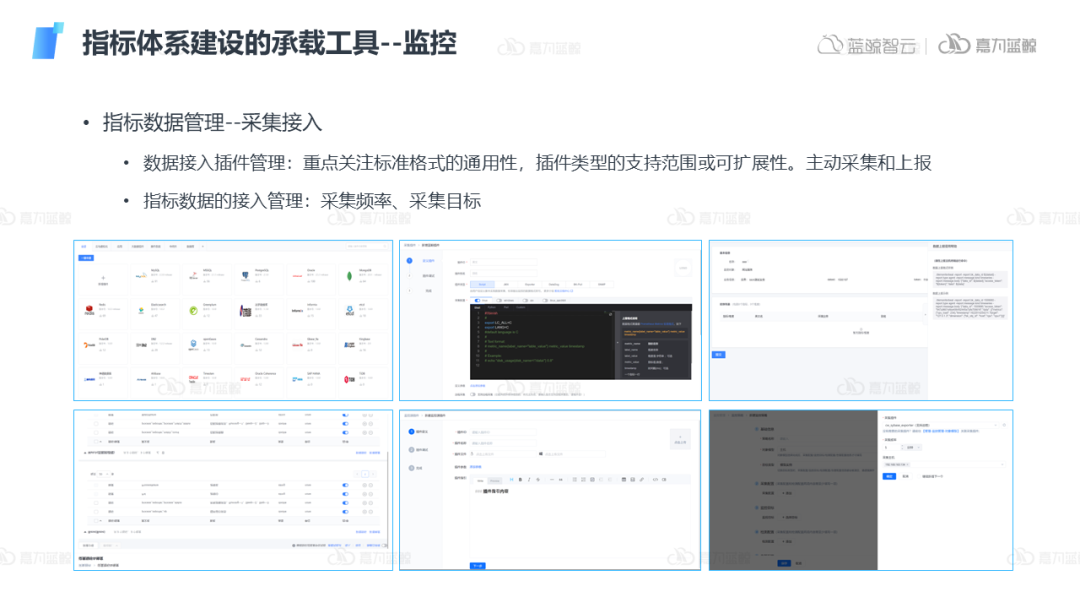Toggle the aix system switch
The width and height of the screenshot is (1080, 608).
525,300
